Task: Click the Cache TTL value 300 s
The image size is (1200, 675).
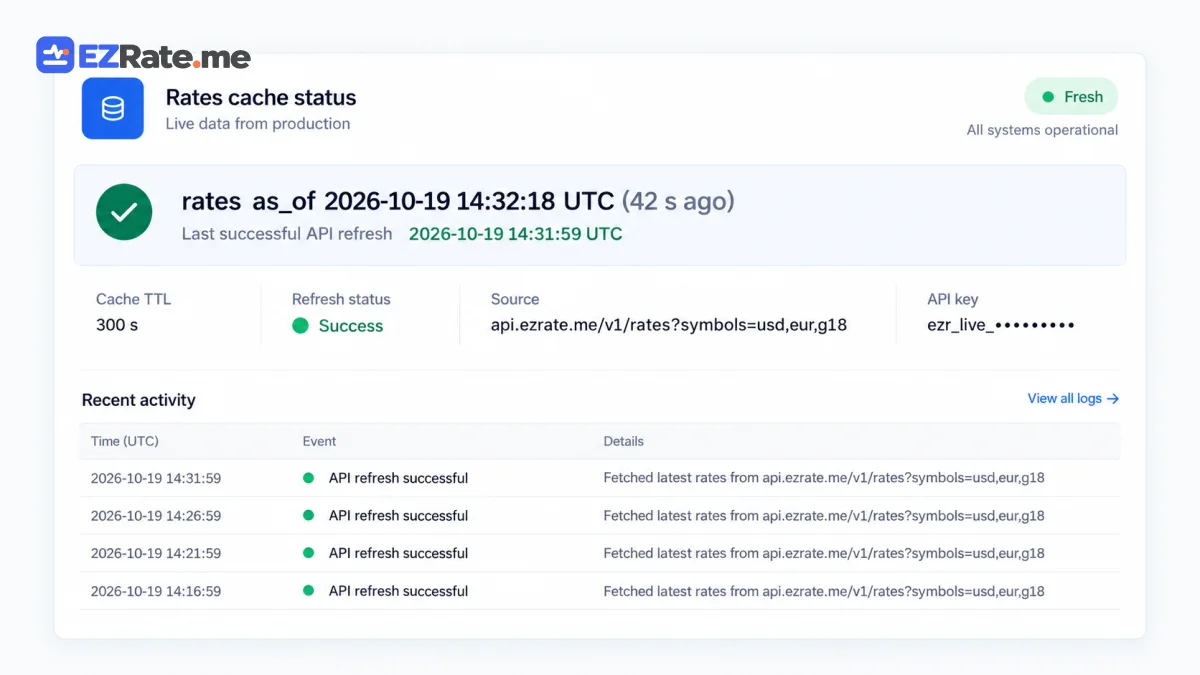Action: point(117,325)
